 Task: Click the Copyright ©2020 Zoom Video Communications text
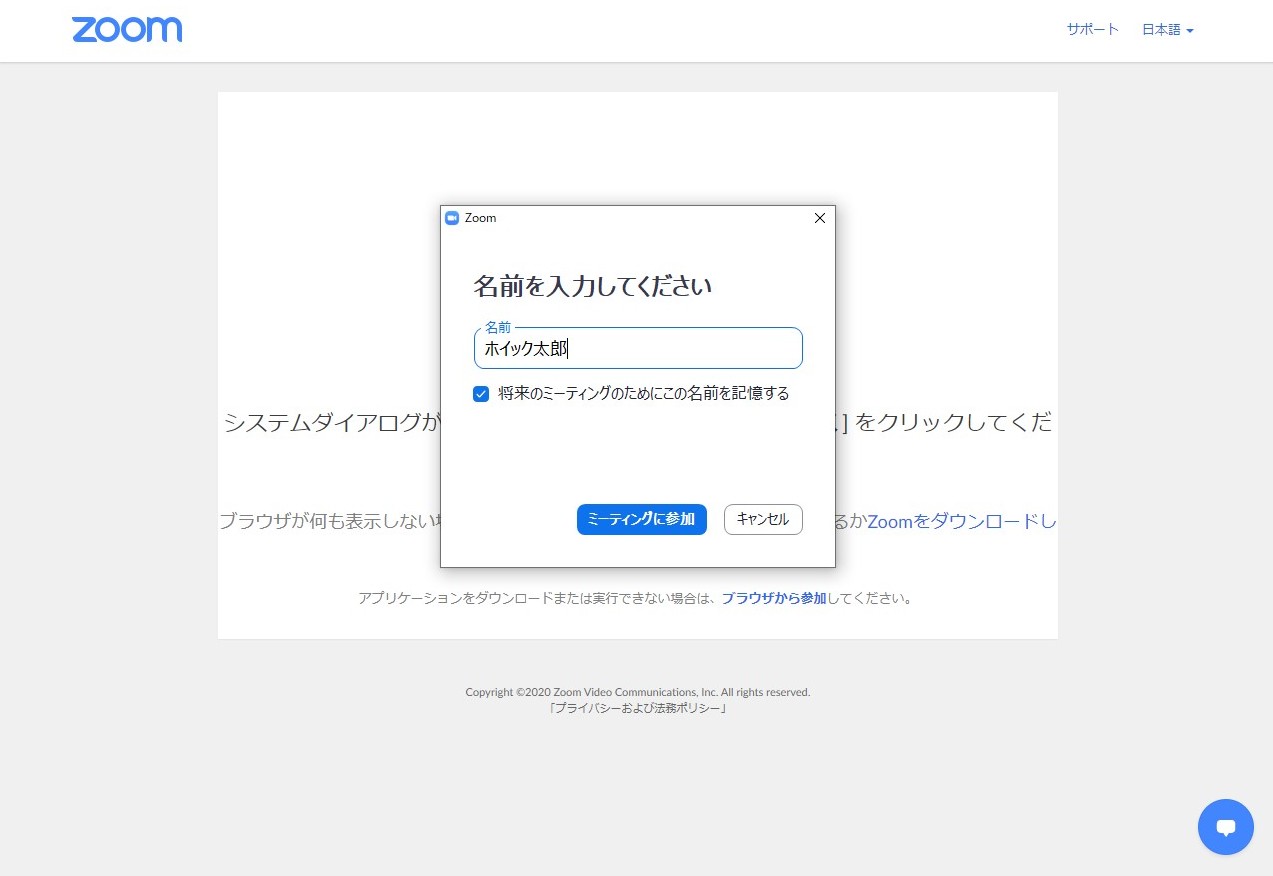tap(638, 692)
